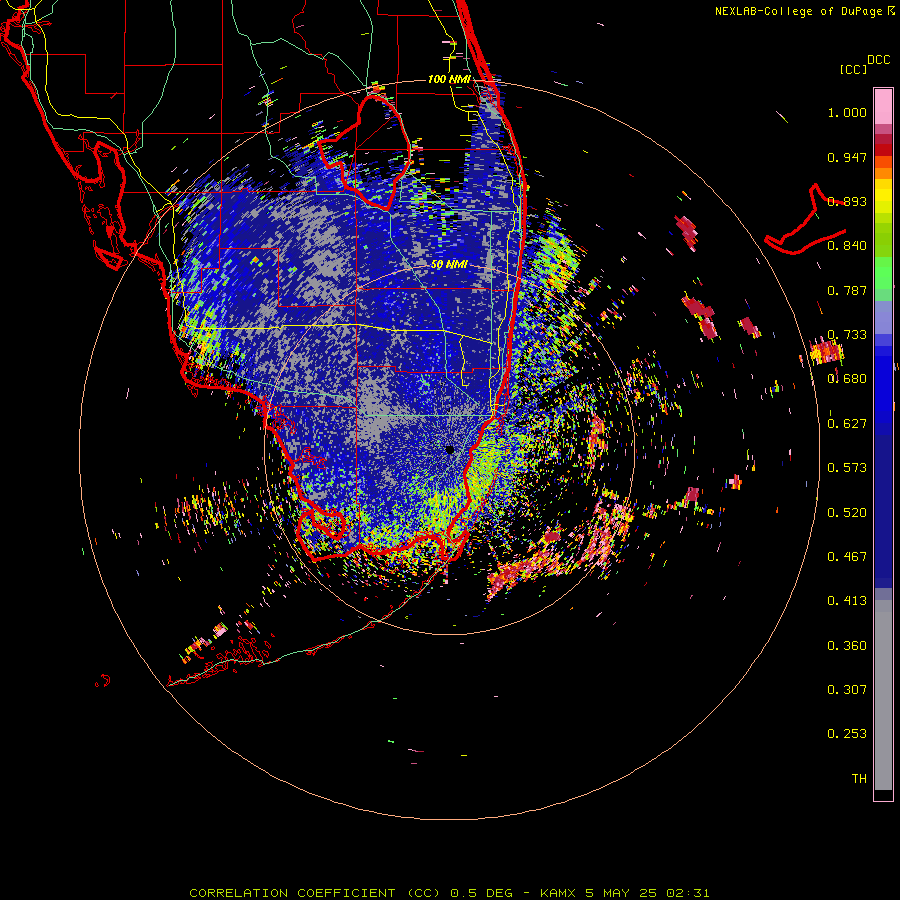Click the 0.787 scale value
Viewport: 900px width, 900px height.
click(x=847, y=290)
